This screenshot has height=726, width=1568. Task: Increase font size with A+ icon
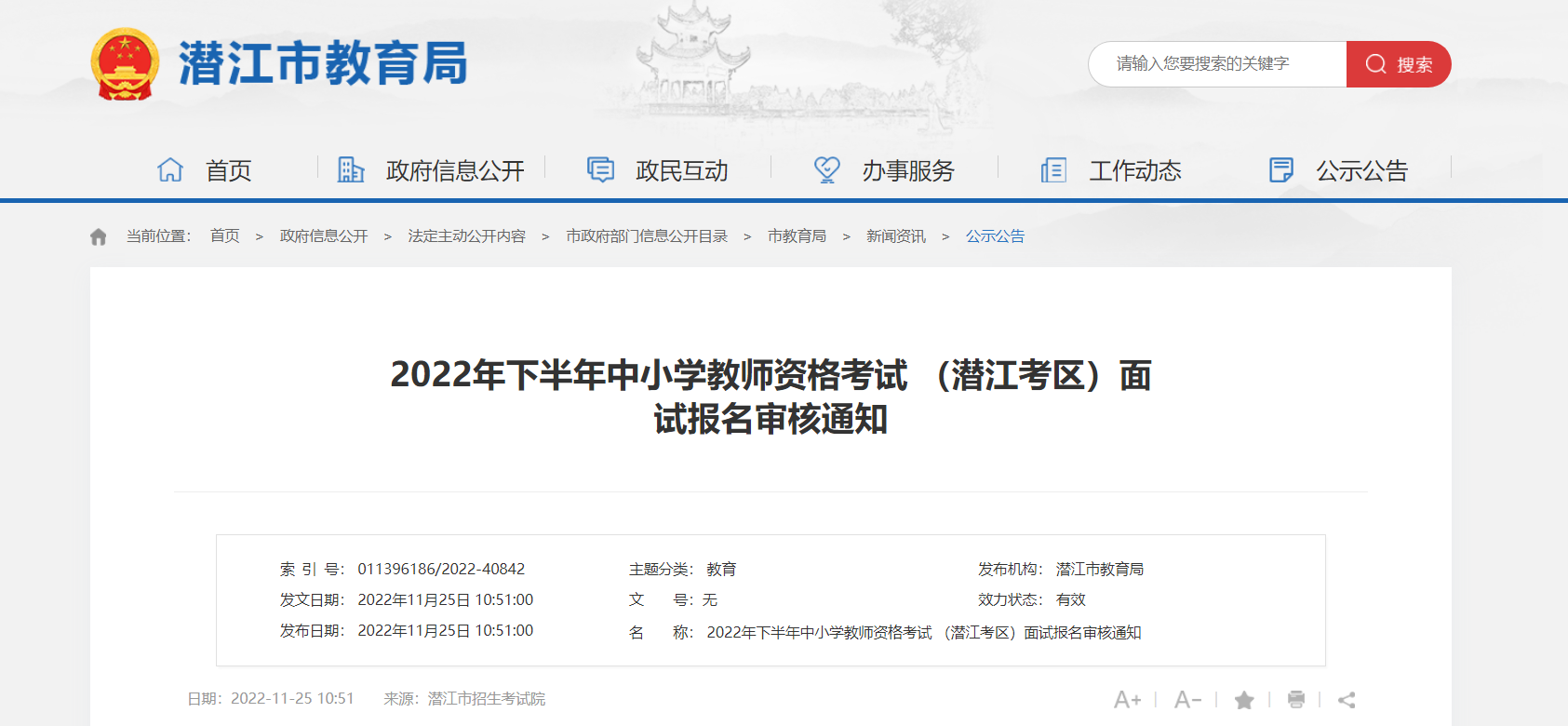click(x=1127, y=699)
